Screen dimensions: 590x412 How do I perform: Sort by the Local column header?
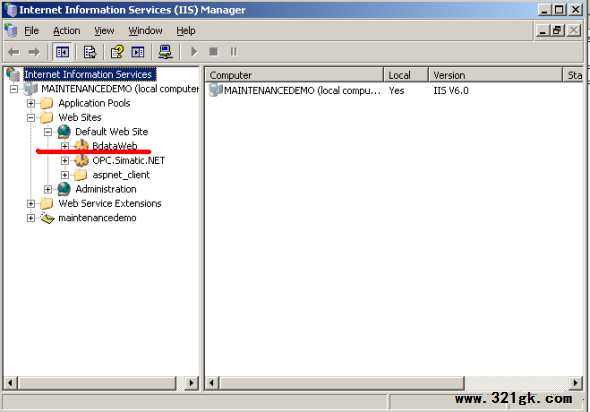(406, 75)
